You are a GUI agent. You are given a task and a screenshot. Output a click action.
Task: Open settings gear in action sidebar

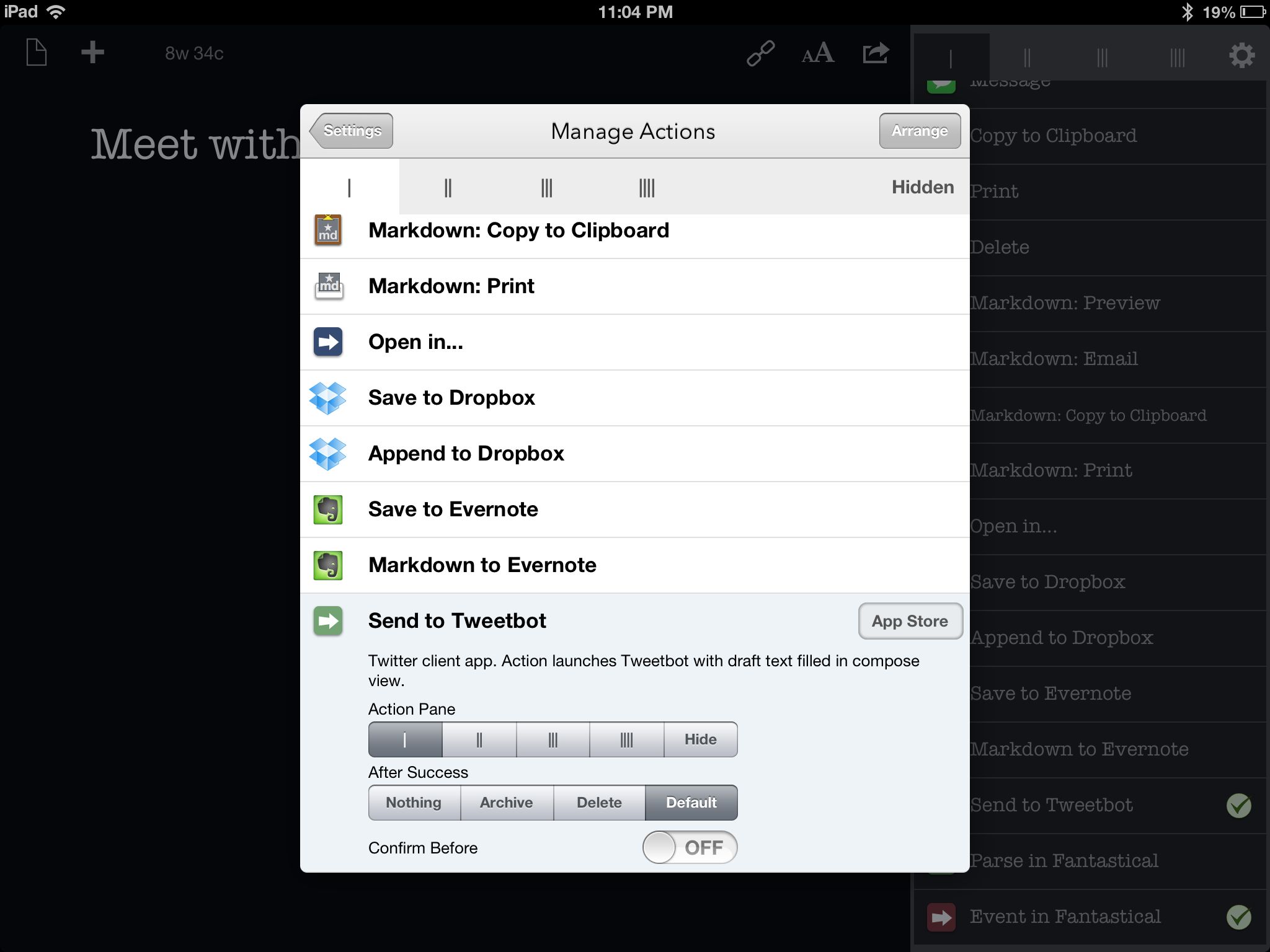(1242, 56)
